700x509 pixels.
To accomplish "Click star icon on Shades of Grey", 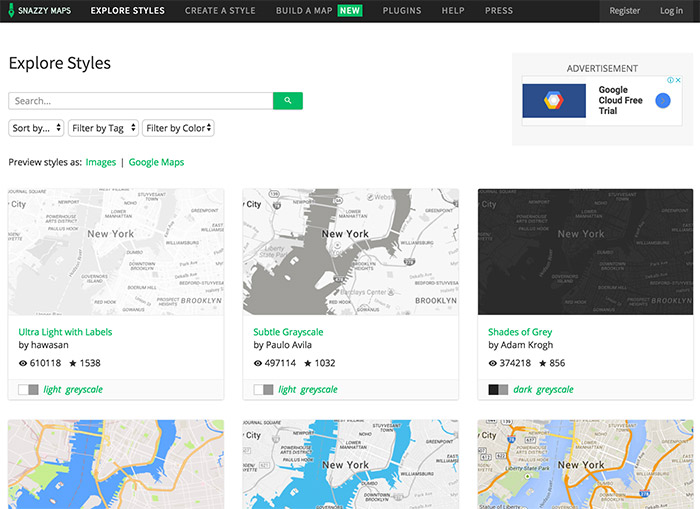I will (542, 363).
